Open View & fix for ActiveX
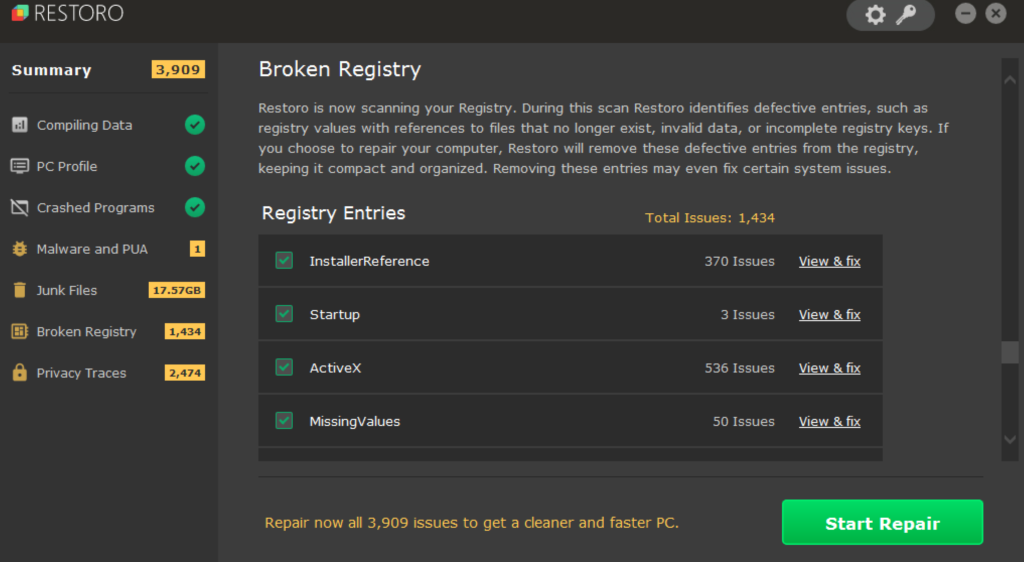 [829, 368]
